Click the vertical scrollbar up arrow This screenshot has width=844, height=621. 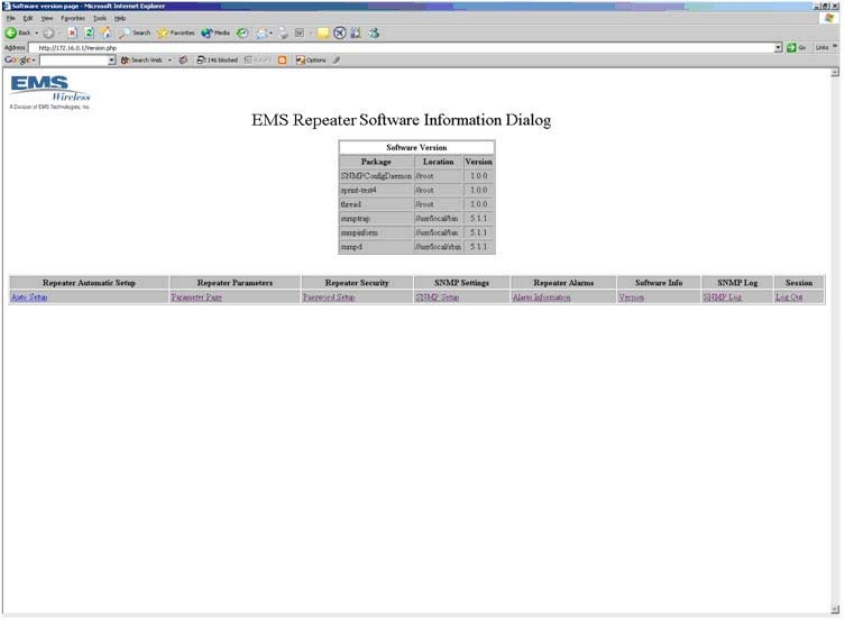(x=835, y=72)
